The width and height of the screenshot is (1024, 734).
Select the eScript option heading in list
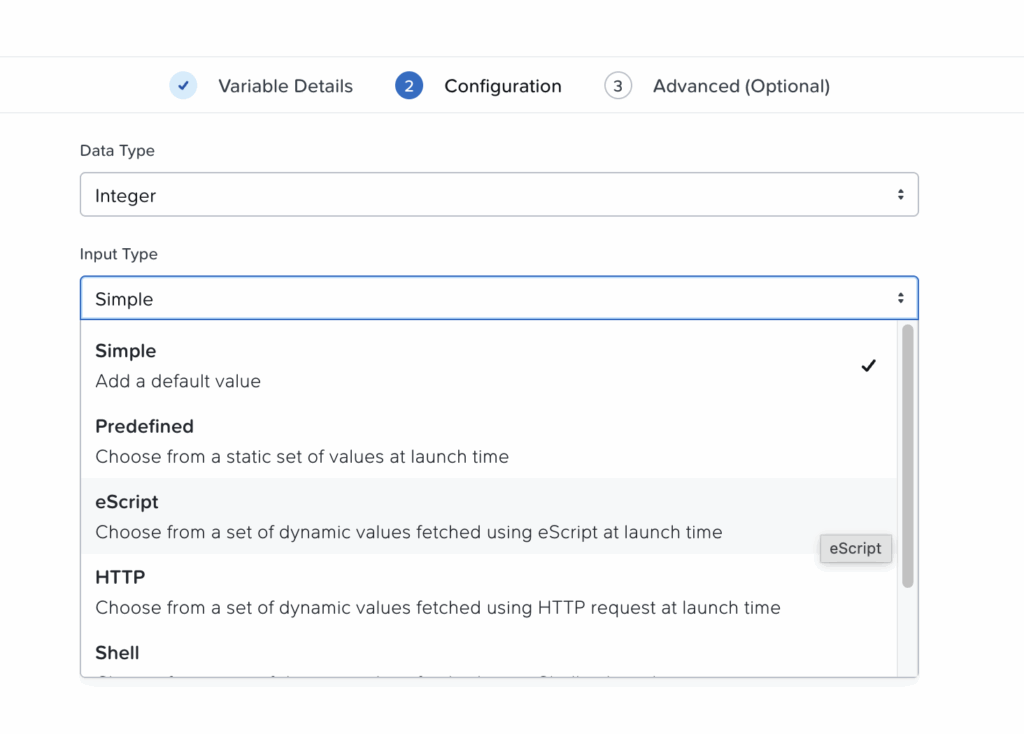coord(127,502)
